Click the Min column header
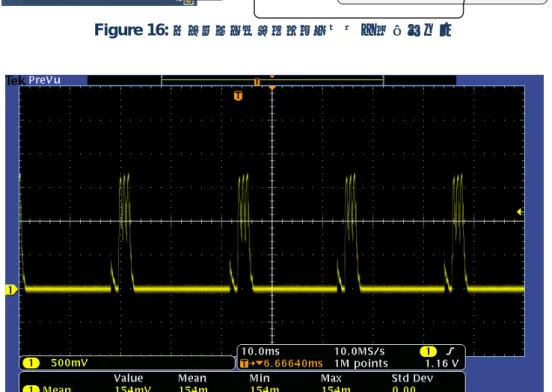 [x=259, y=378]
